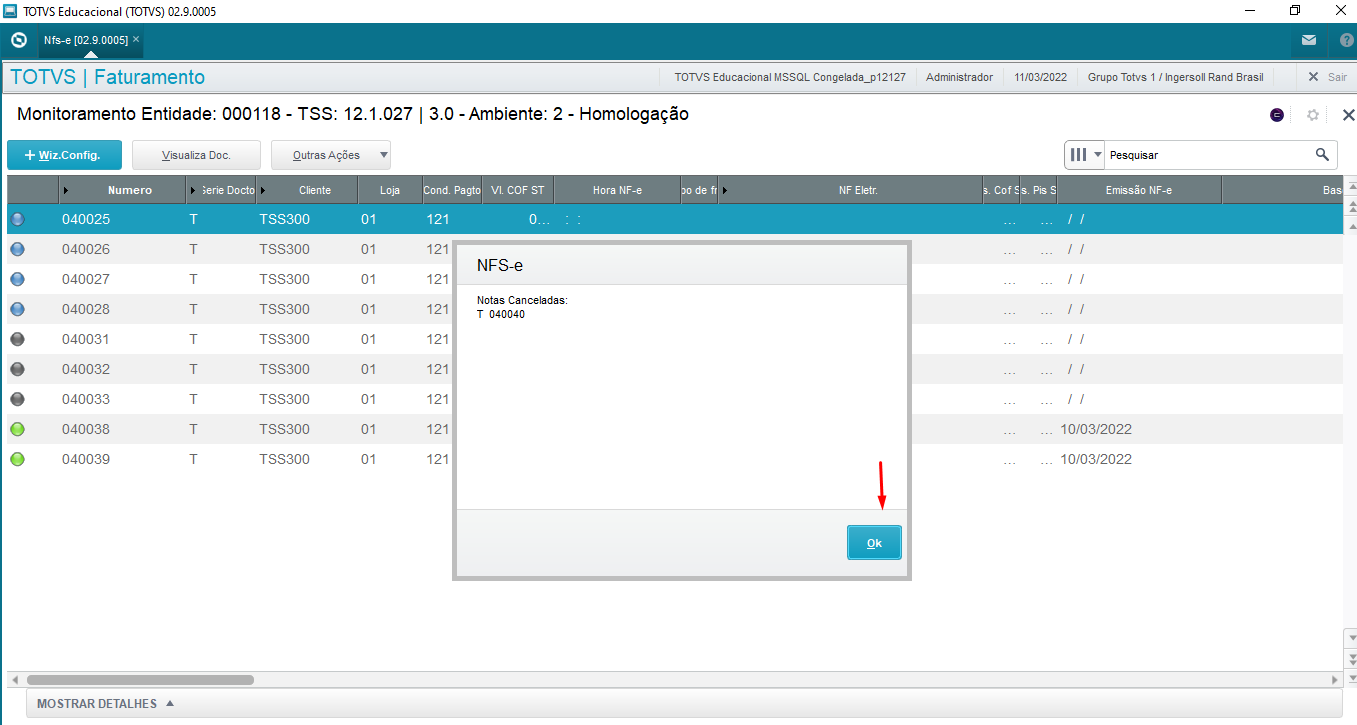Open the help question mark icon
This screenshot has width=1357, height=725.
pos(1345,40)
